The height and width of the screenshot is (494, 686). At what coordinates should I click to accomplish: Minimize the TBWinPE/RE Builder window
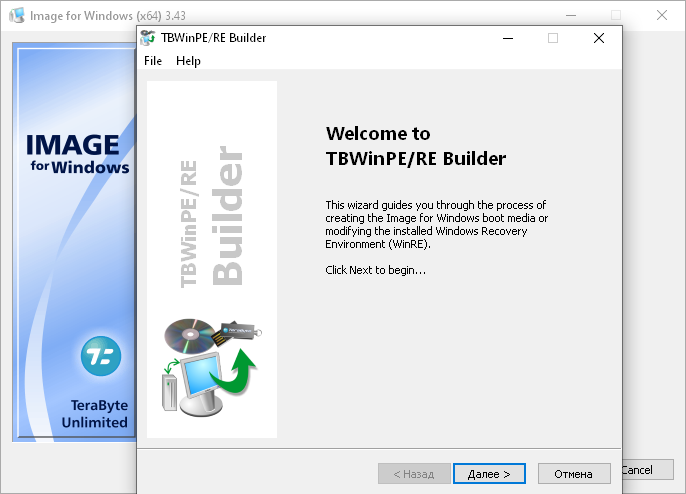[508, 38]
